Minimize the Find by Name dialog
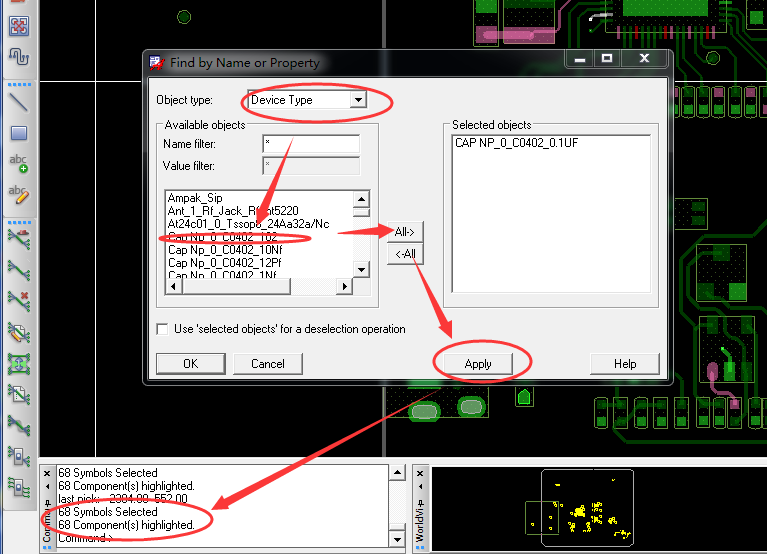 click(x=580, y=59)
